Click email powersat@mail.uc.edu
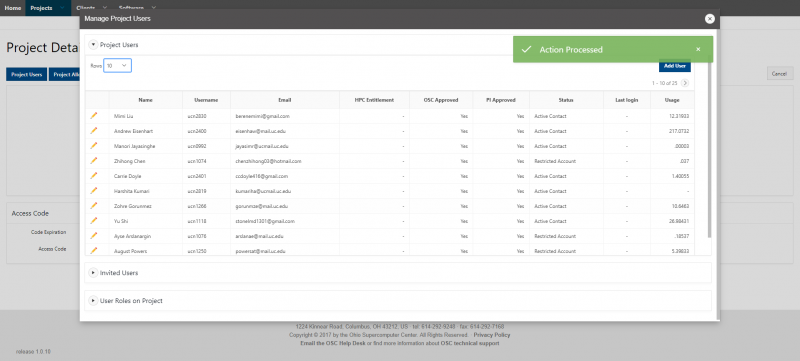This screenshot has width=800, height=361. tap(260, 251)
